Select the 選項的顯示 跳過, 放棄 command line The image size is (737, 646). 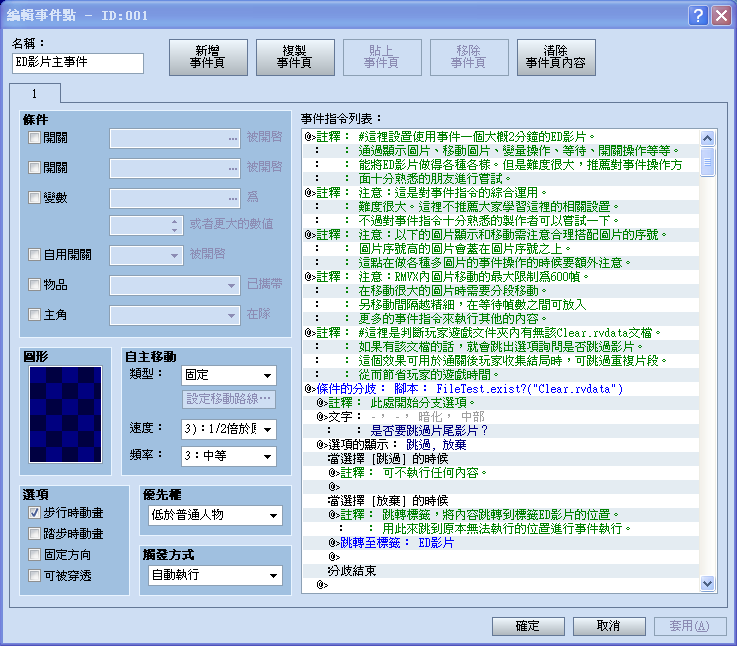(x=501, y=445)
